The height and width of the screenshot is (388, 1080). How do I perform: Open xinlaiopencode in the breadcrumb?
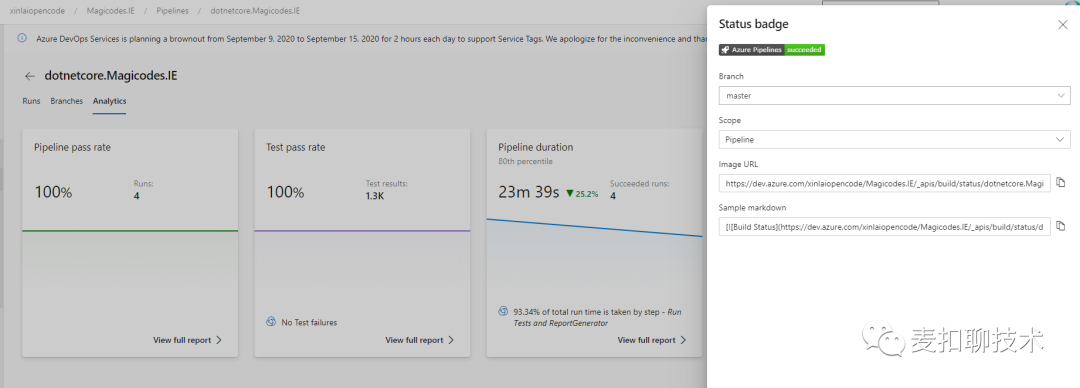(37, 12)
